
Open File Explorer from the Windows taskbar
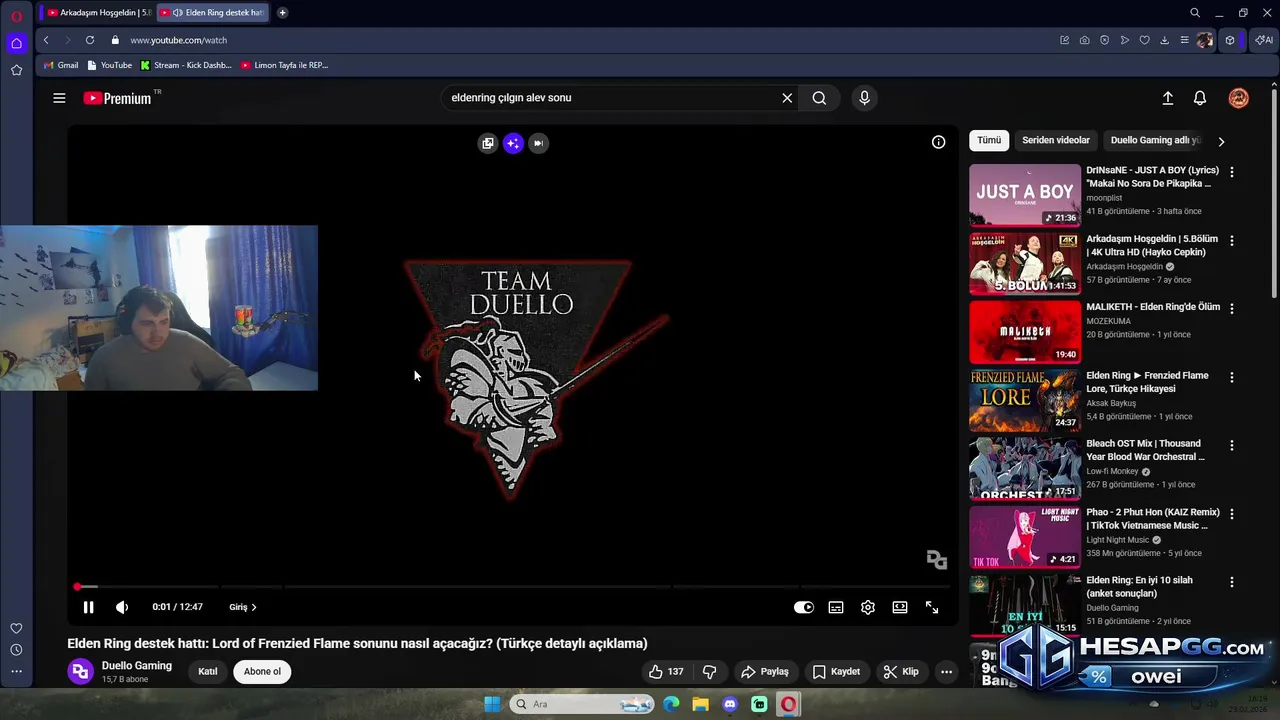pyautogui.click(x=700, y=704)
